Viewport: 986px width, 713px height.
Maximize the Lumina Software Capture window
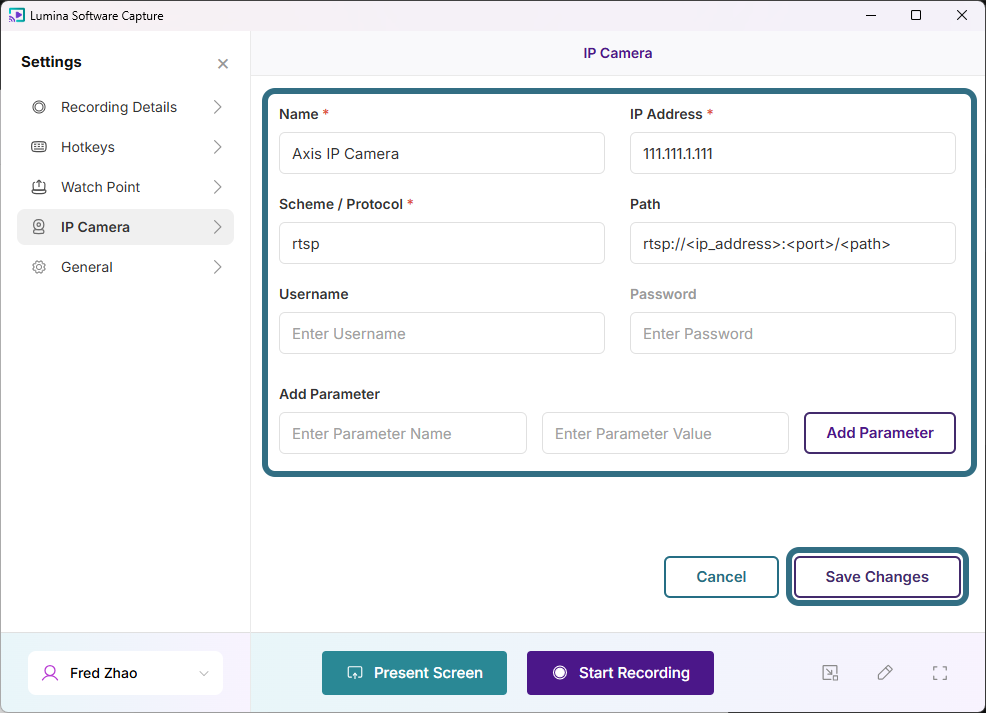pyautogui.click(x=916, y=15)
